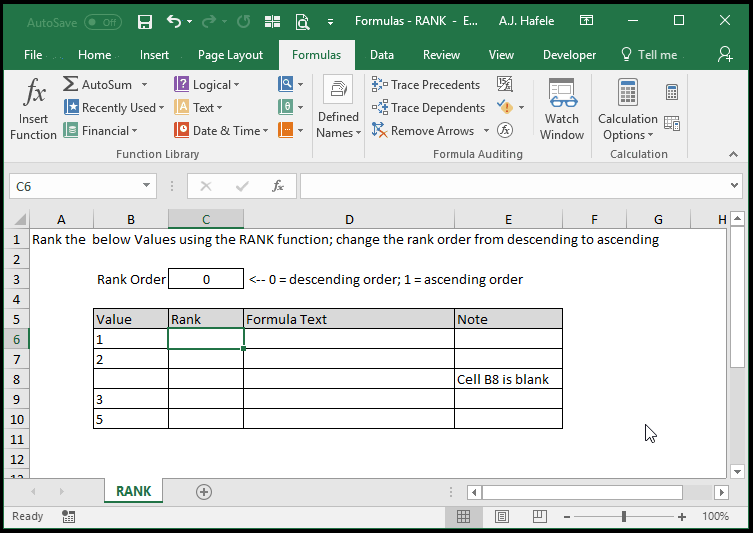
Task: Toggle Show Formulas icon
Action: [505, 84]
